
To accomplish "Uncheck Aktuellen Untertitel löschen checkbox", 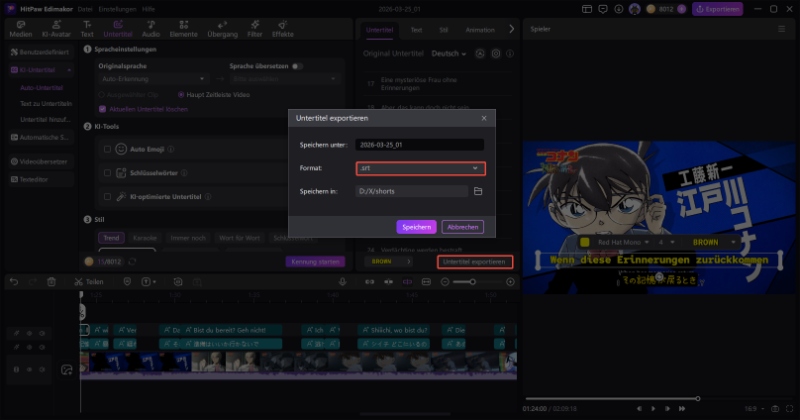I will tap(103, 109).
